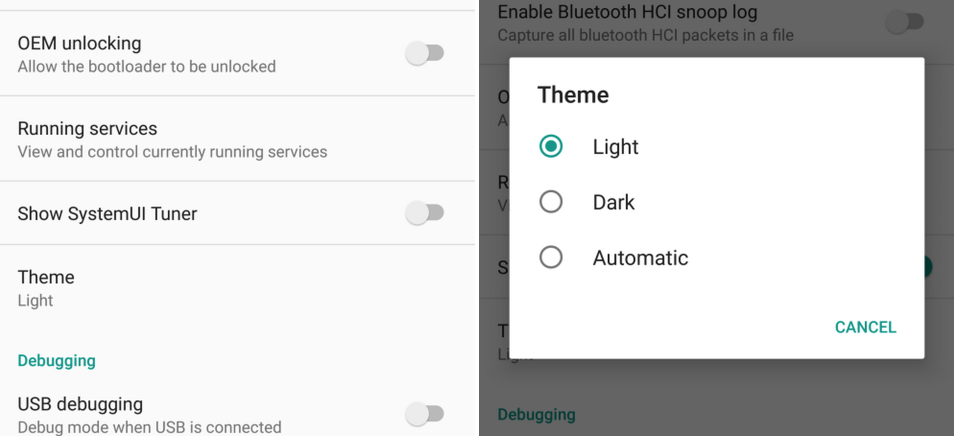
Task: Click 'View and control currently running services' subtitle
Action: pyautogui.click(x=172, y=152)
